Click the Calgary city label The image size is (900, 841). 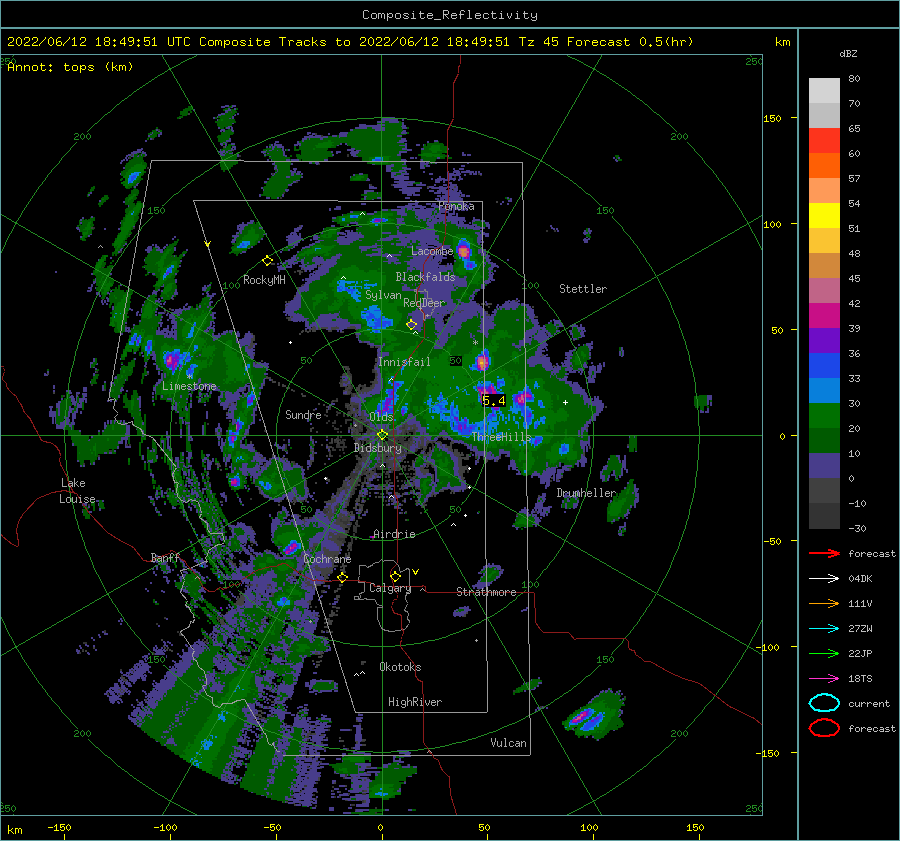[x=390, y=588]
